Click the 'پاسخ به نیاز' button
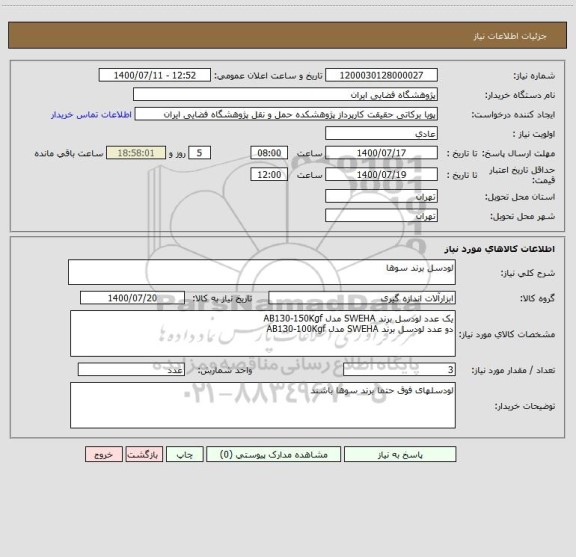Viewport: 576px width, 557px height. [x=400, y=454]
